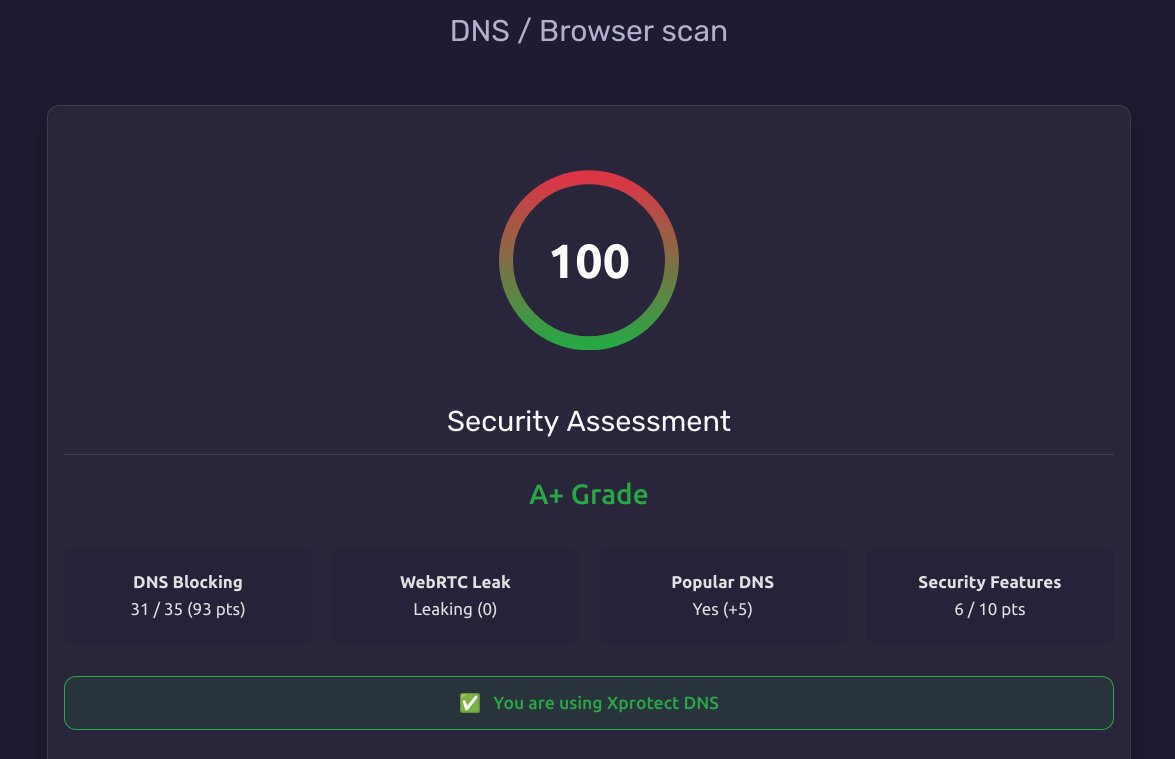The width and height of the screenshot is (1175, 759).
Task: Click the green checkmark icon in the banner
Action: 470,703
